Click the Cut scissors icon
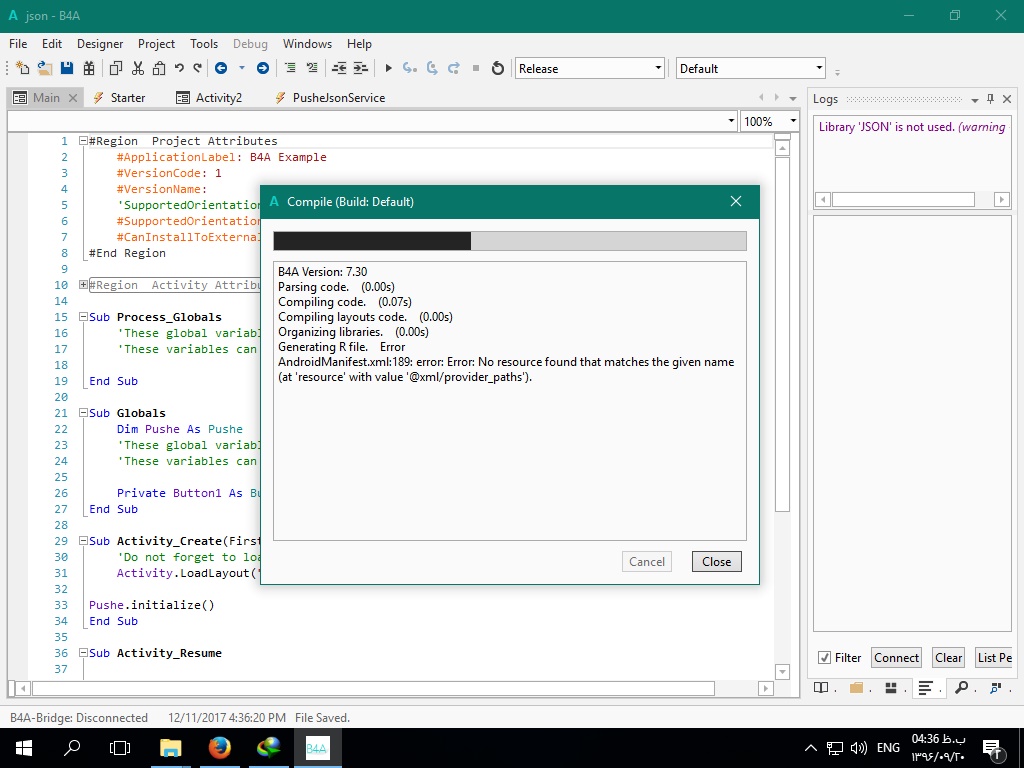Image resolution: width=1024 pixels, height=768 pixels. pyautogui.click(x=137, y=68)
